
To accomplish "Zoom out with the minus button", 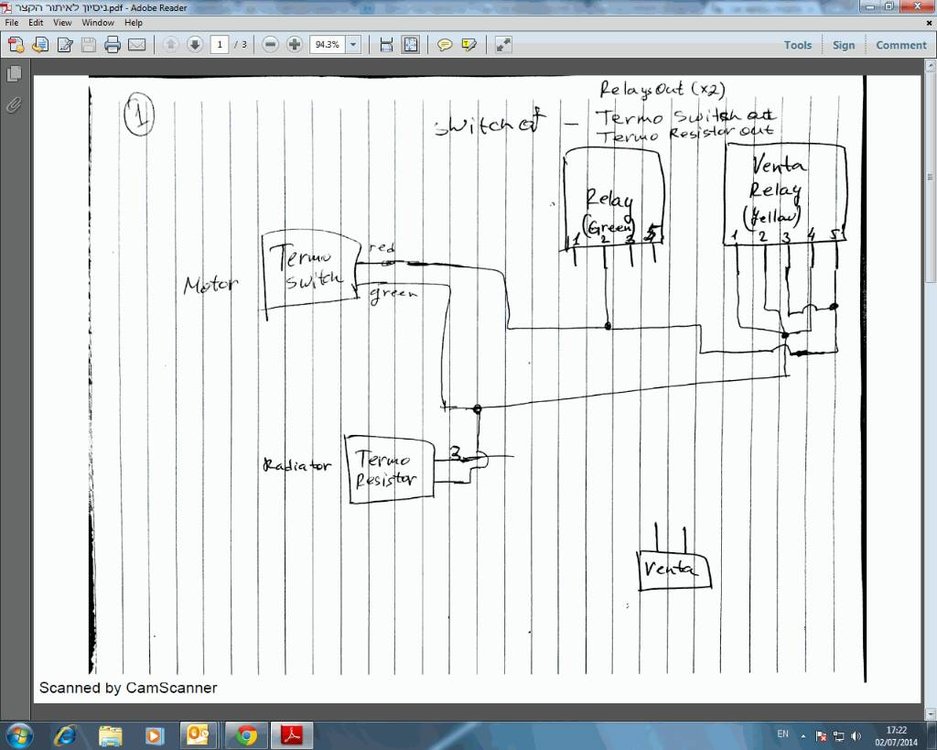I will pos(270,45).
